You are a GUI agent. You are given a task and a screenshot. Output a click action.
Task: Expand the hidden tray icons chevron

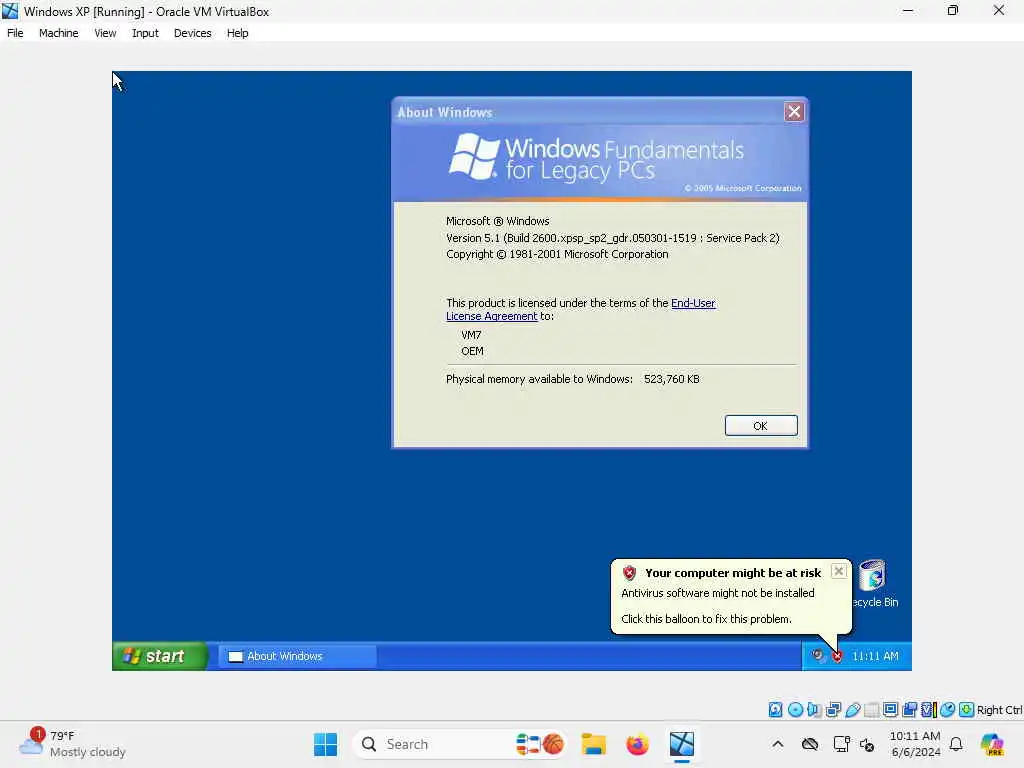click(777, 744)
